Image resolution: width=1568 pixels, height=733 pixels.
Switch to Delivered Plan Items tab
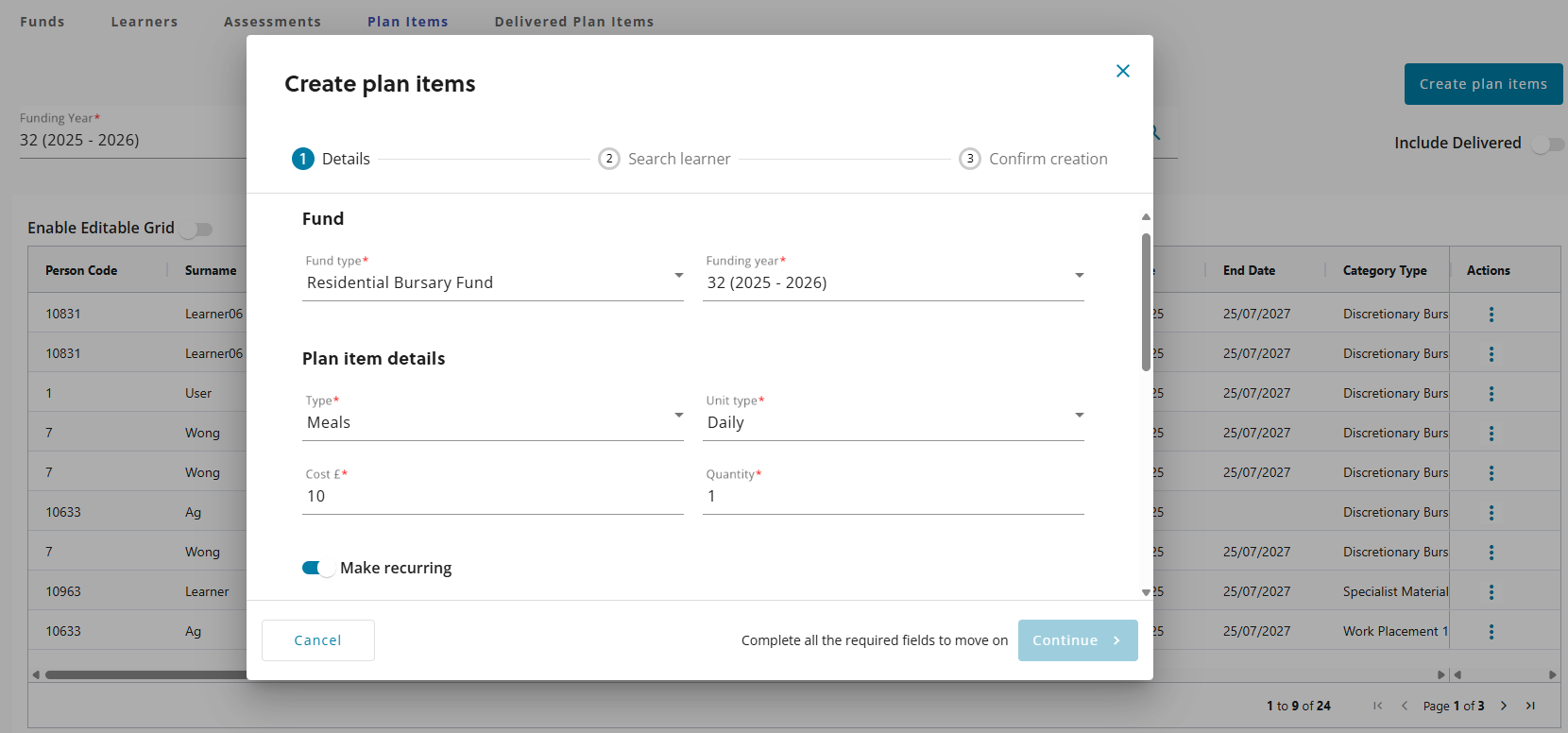point(573,22)
